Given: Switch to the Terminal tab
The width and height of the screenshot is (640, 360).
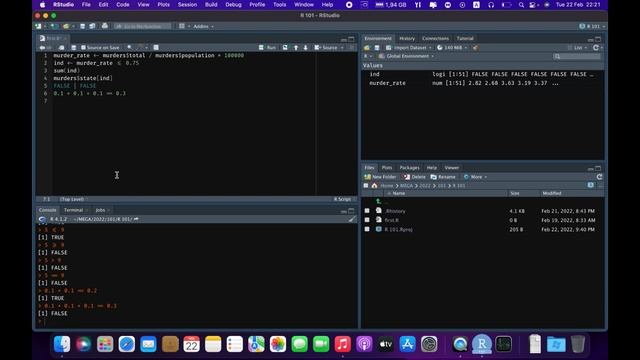Looking at the screenshot, I should click(73, 210).
